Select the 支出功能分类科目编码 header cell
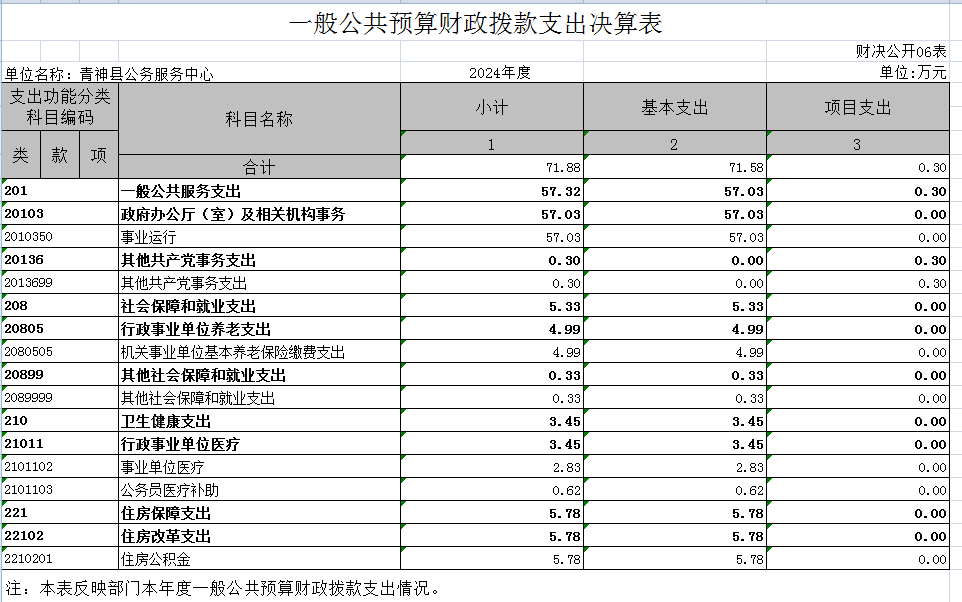 tap(60, 106)
